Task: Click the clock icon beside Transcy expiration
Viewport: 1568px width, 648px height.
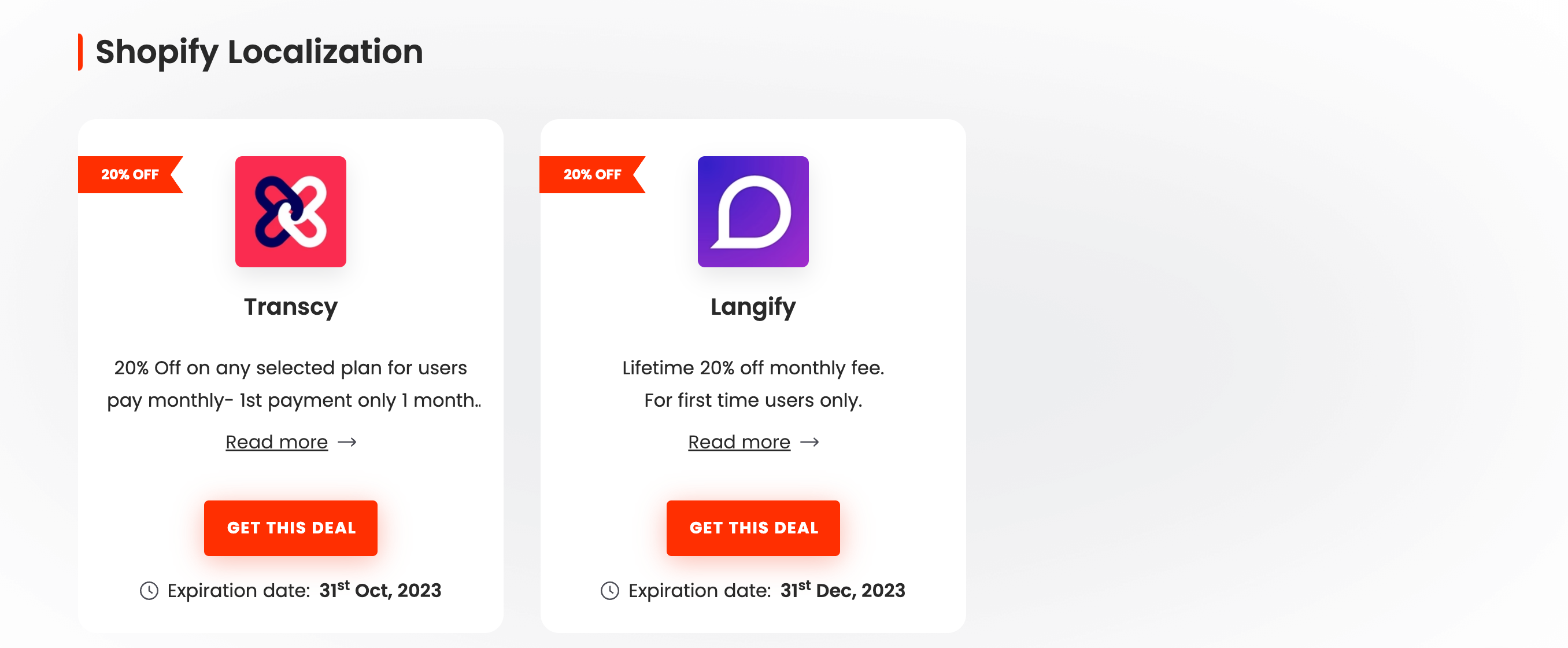Action: pyautogui.click(x=149, y=591)
